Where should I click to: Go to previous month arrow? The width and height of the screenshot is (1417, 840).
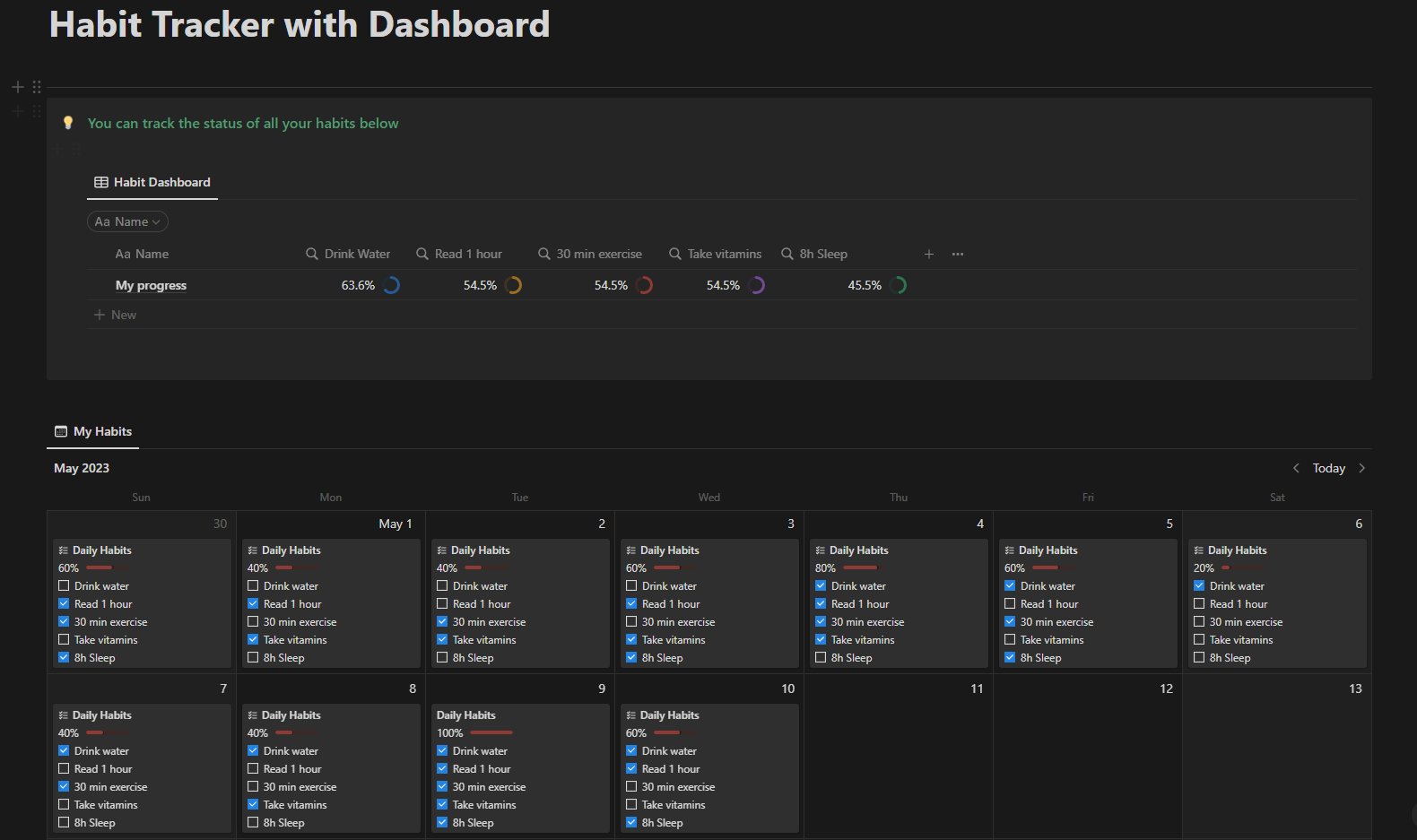point(1296,468)
